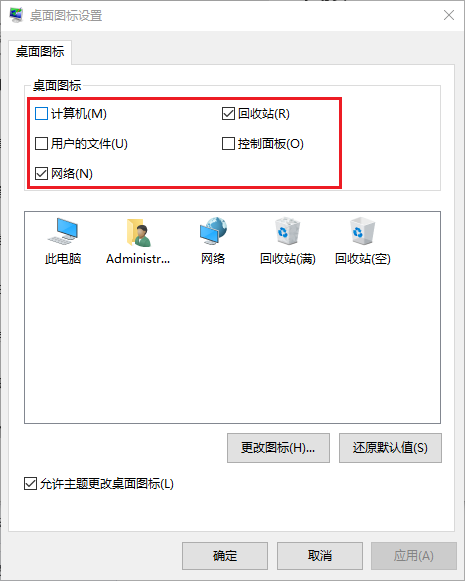The image size is (465, 581).
Task: Confirm with the 确定 button
Action: [x=225, y=556]
